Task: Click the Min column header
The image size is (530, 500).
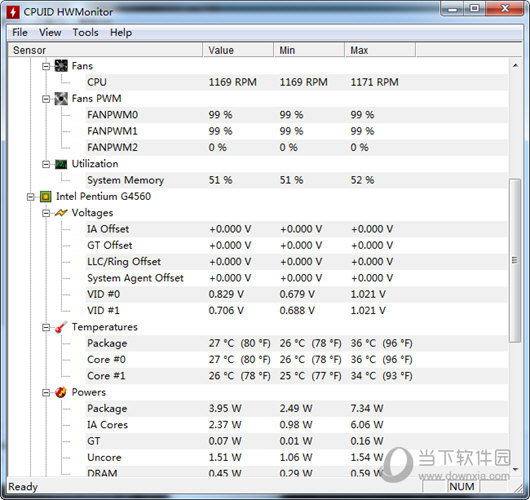Action: (x=309, y=50)
